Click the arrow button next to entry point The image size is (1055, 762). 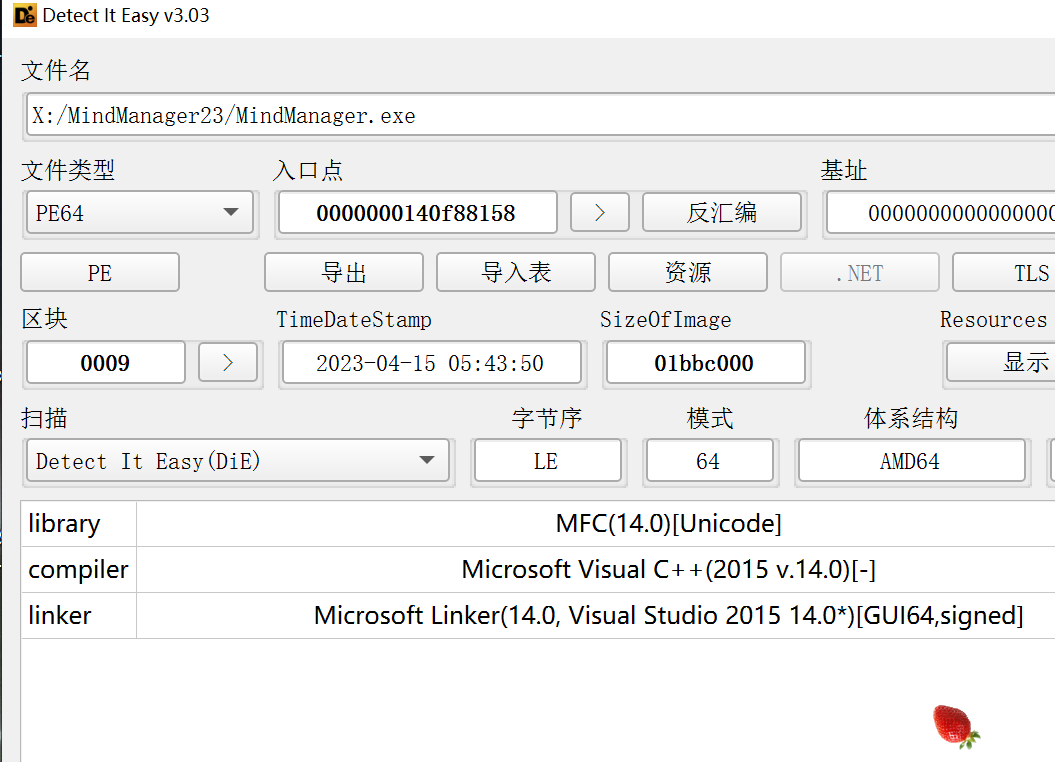[599, 213]
